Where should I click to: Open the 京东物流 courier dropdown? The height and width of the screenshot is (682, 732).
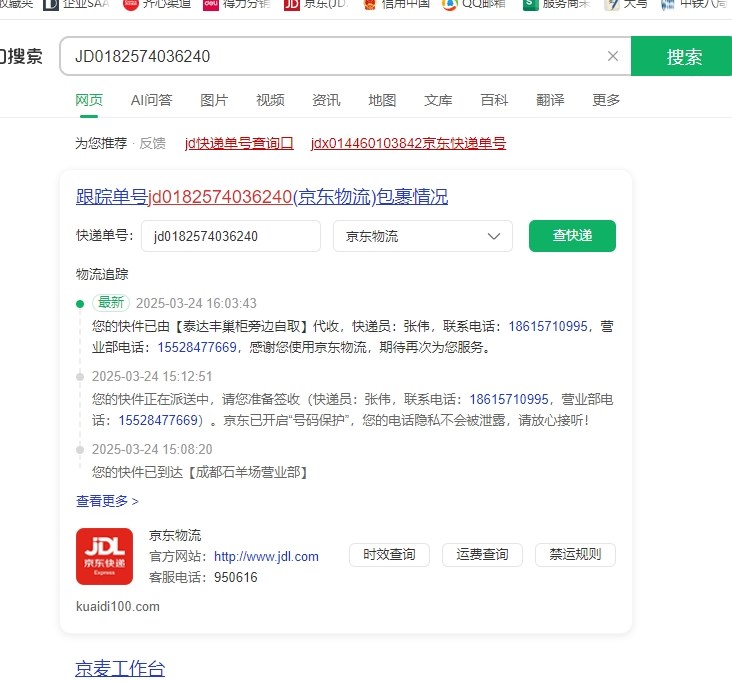pyautogui.click(x=422, y=236)
